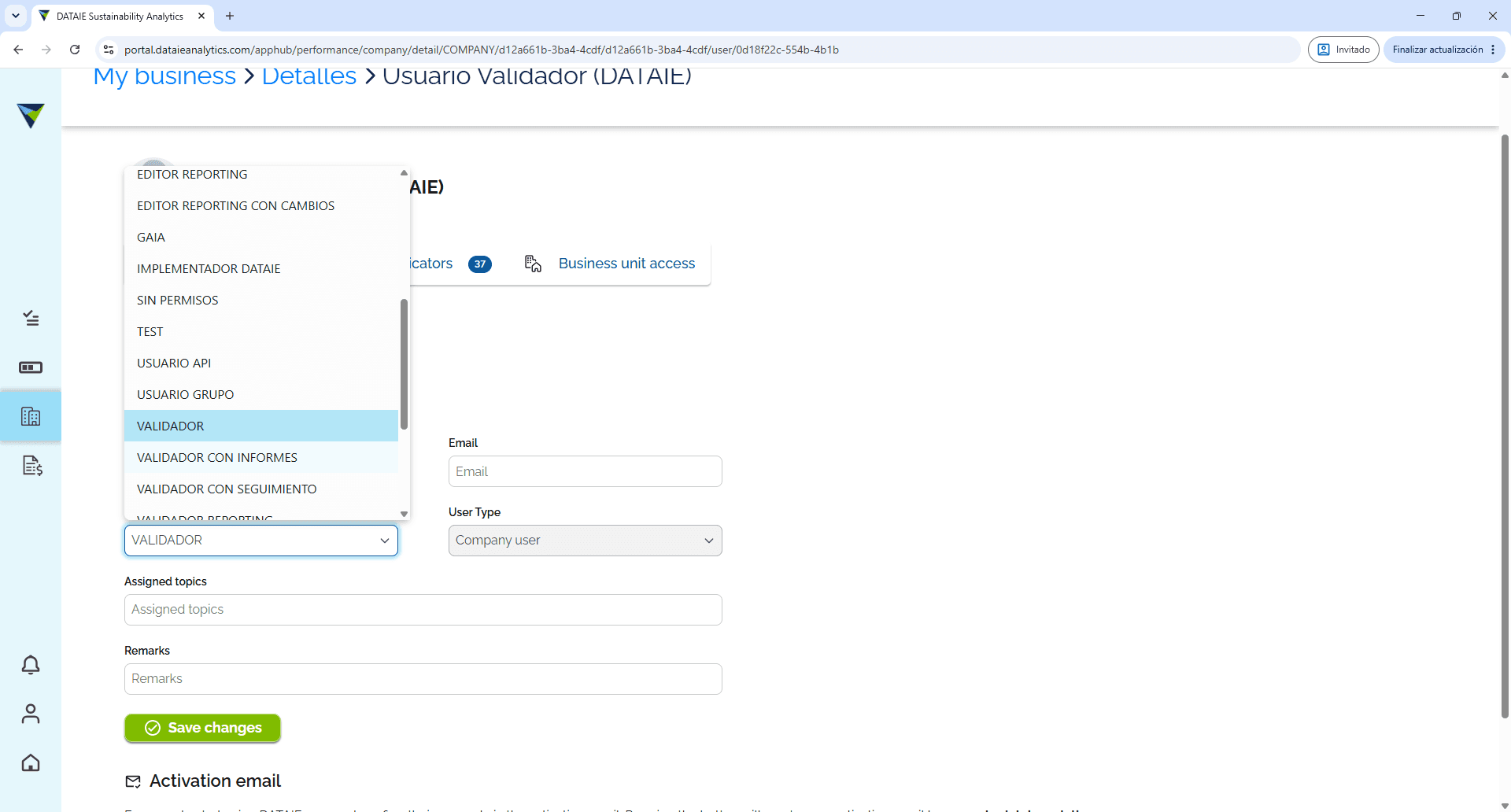Select highlighted VALIDADOR option

pyautogui.click(x=261, y=426)
